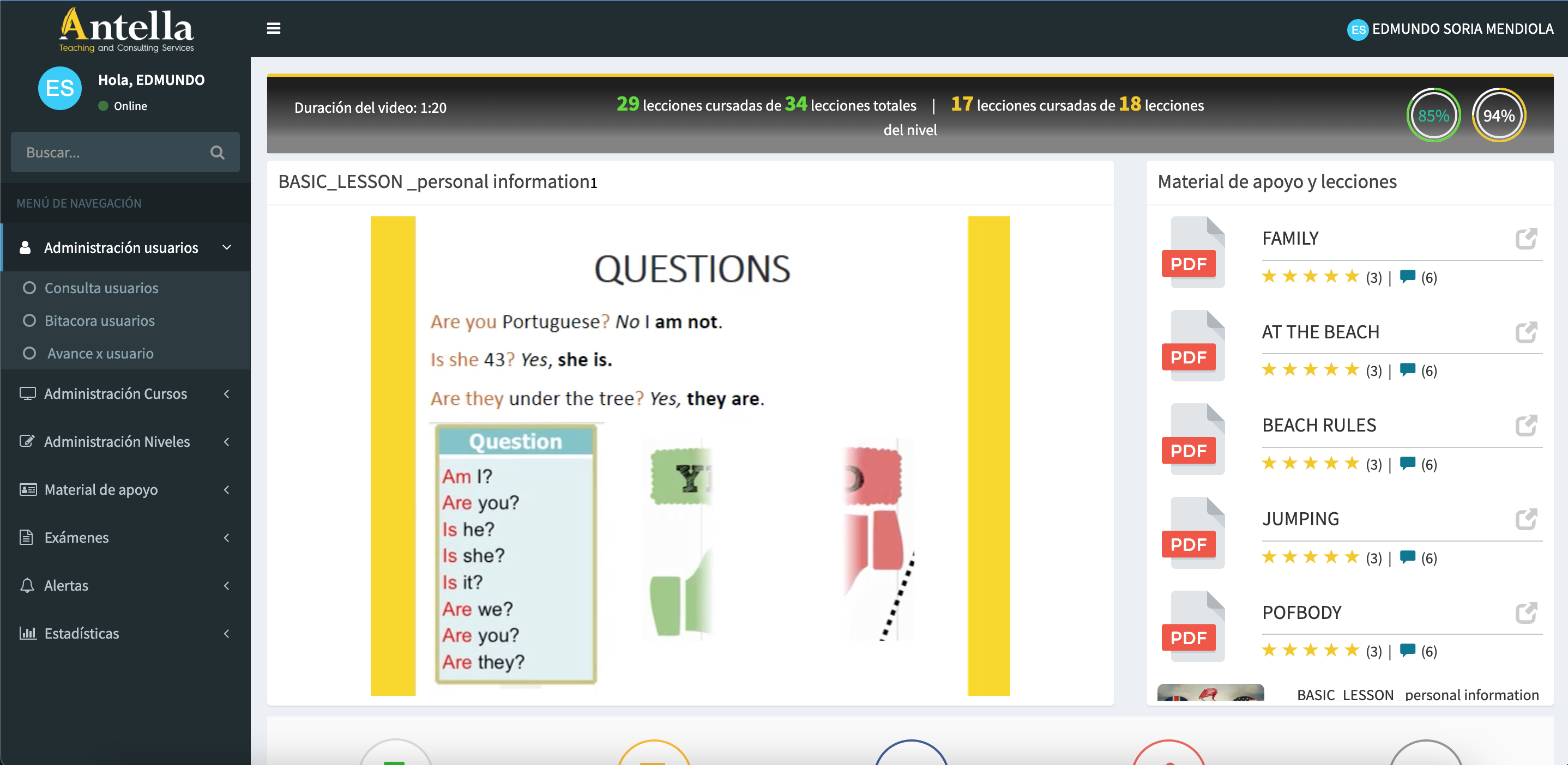Click the Estadísticas bar chart icon
The image size is (1568, 765).
point(27,633)
